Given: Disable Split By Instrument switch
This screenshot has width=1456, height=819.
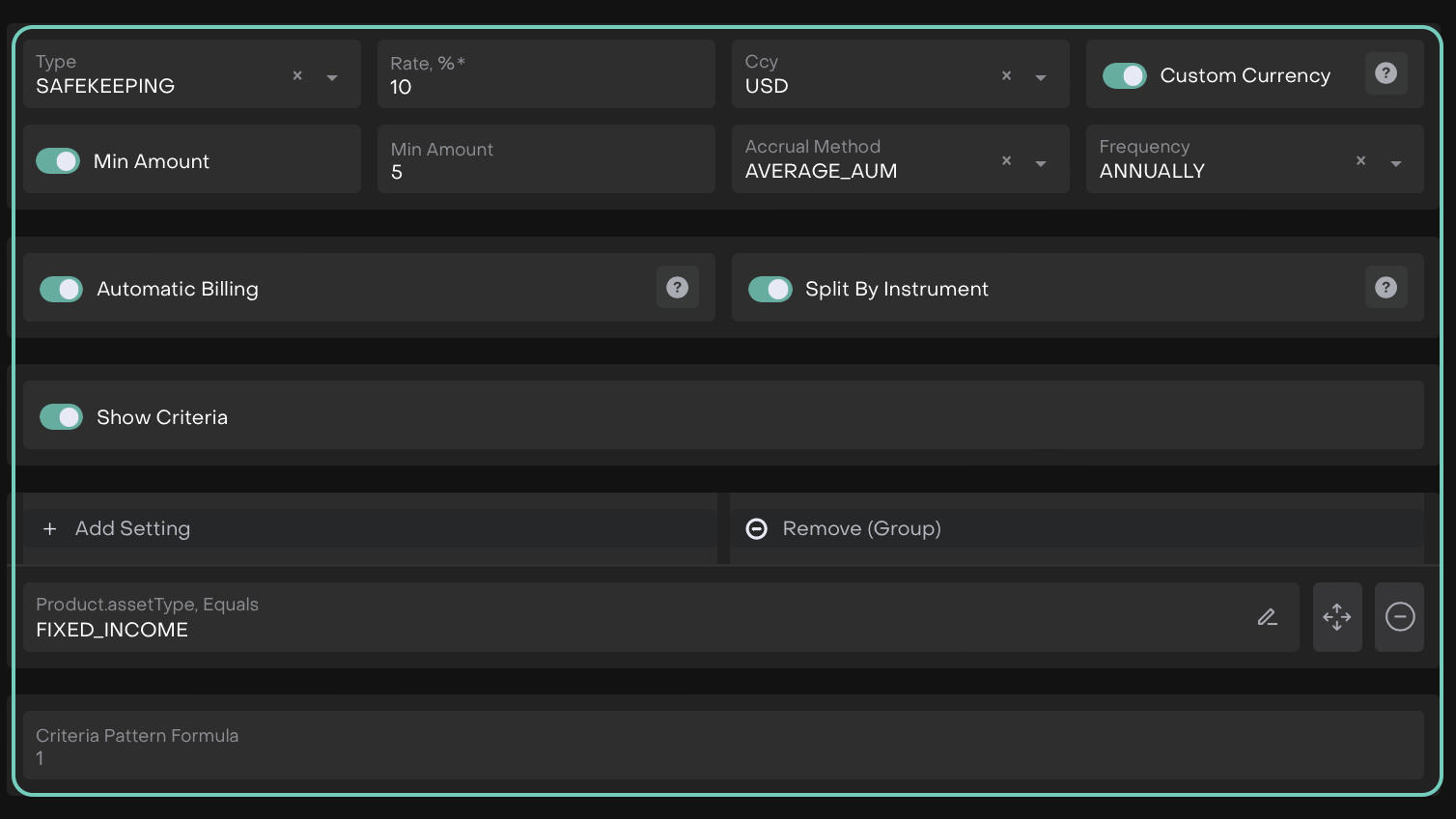Looking at the screenshot, I should click(770, 289).
